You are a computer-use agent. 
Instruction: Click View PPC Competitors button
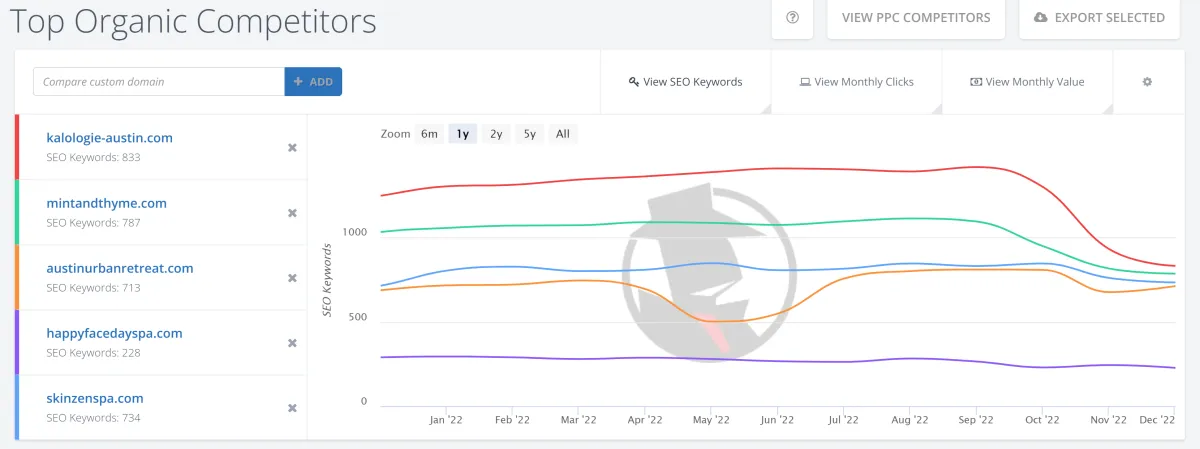[x=916, y=18]
